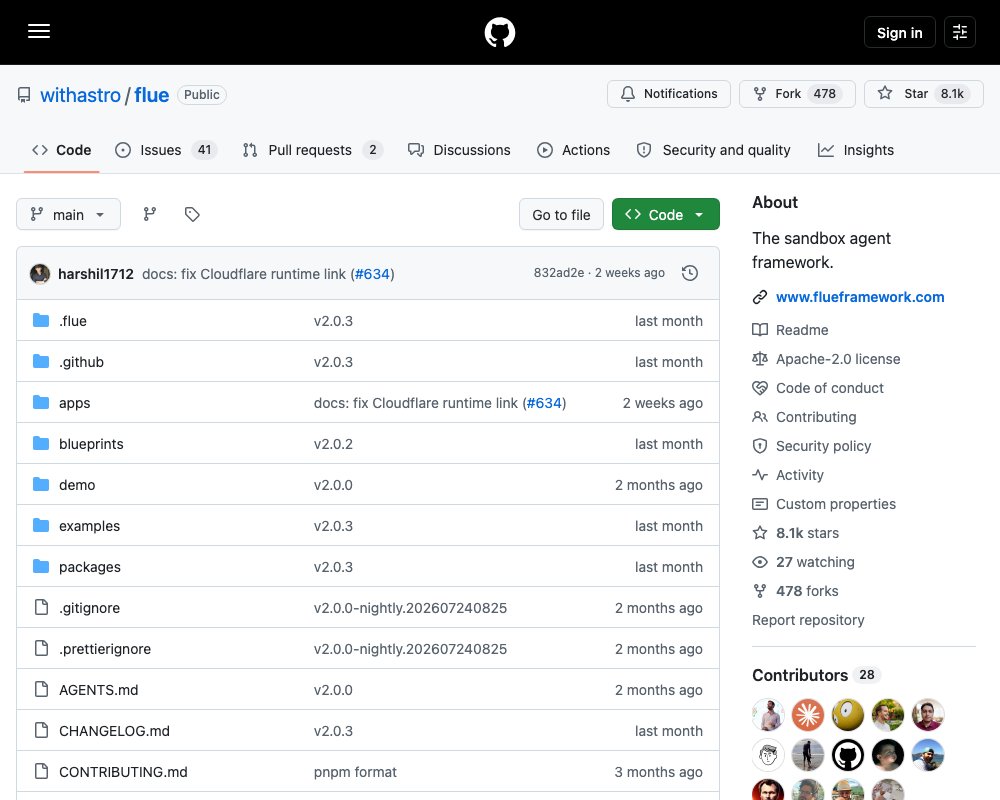The height and width of the screenshot is (800, 1000).
Task: Switch to the Issues tab
Action: (x=166, y=150)
